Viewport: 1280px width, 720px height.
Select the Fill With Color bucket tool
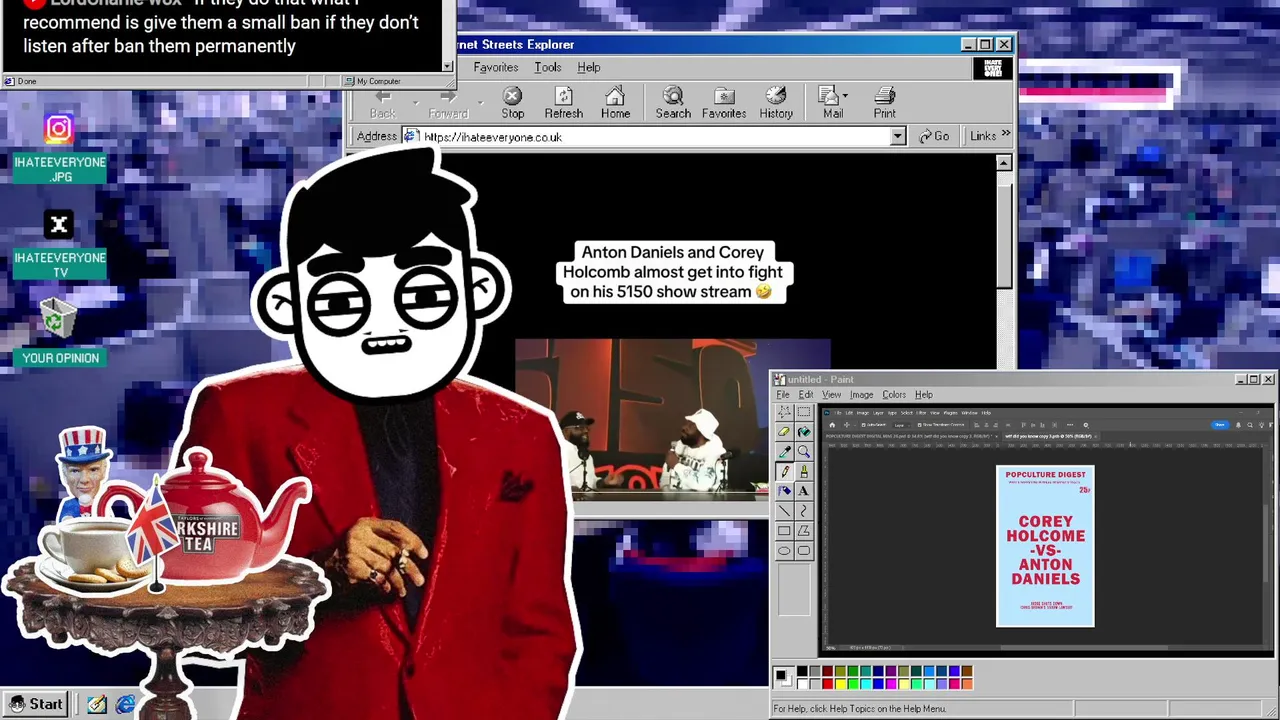(804, 431)
